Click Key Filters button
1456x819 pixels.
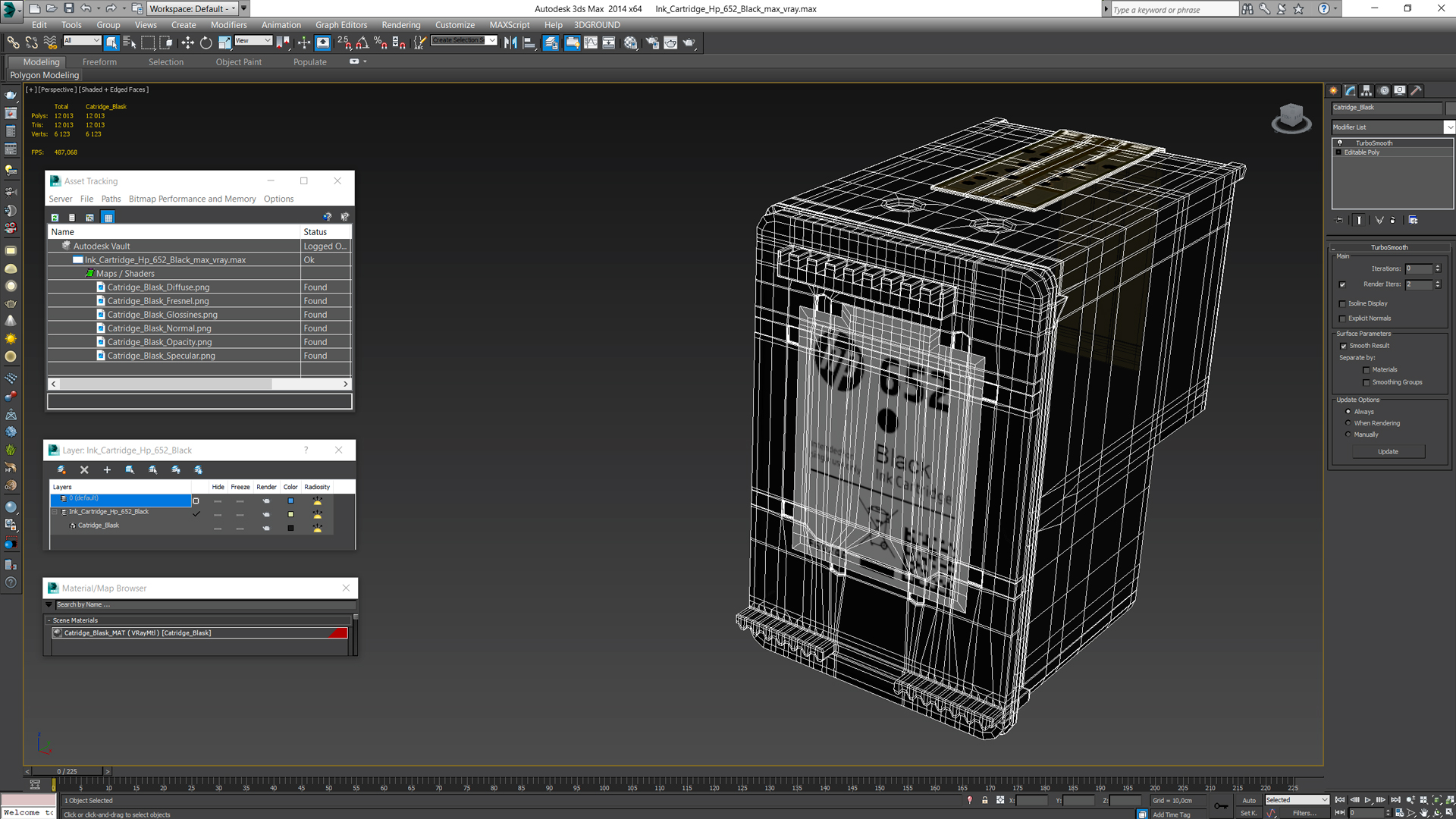click(x=1304, y=813)
